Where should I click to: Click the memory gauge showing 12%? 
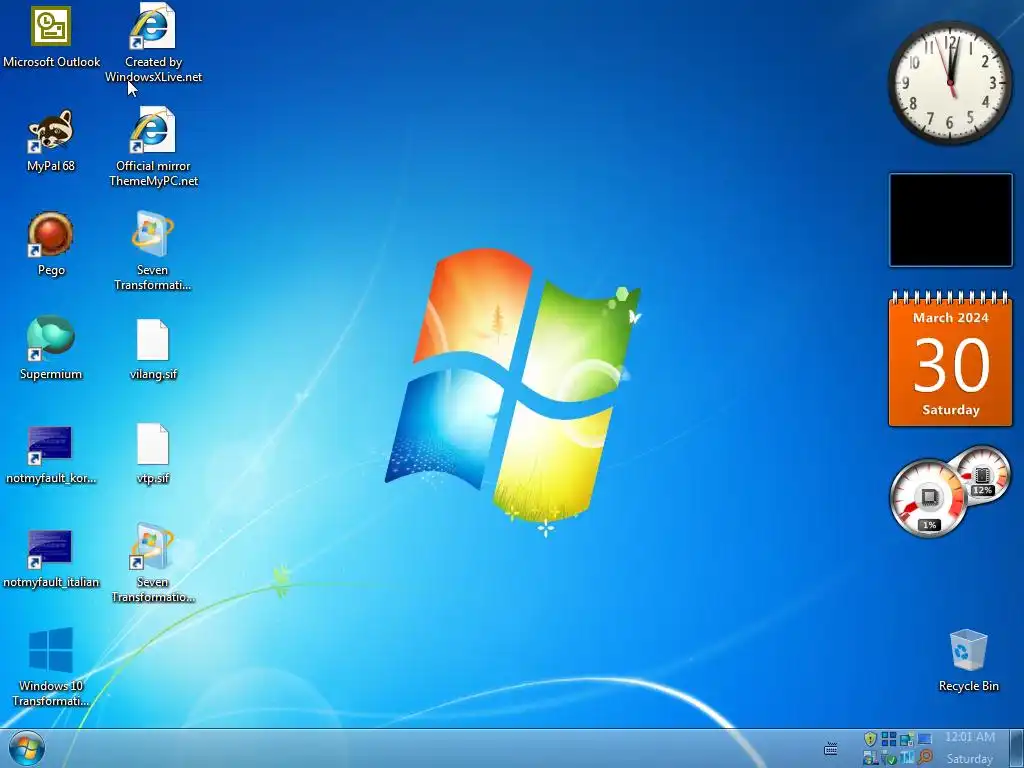982,475
